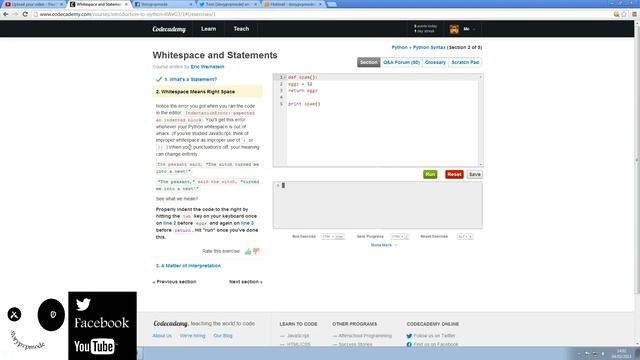Select the Section tab
The image size is (640, 360).
click(x=369, y=62)
